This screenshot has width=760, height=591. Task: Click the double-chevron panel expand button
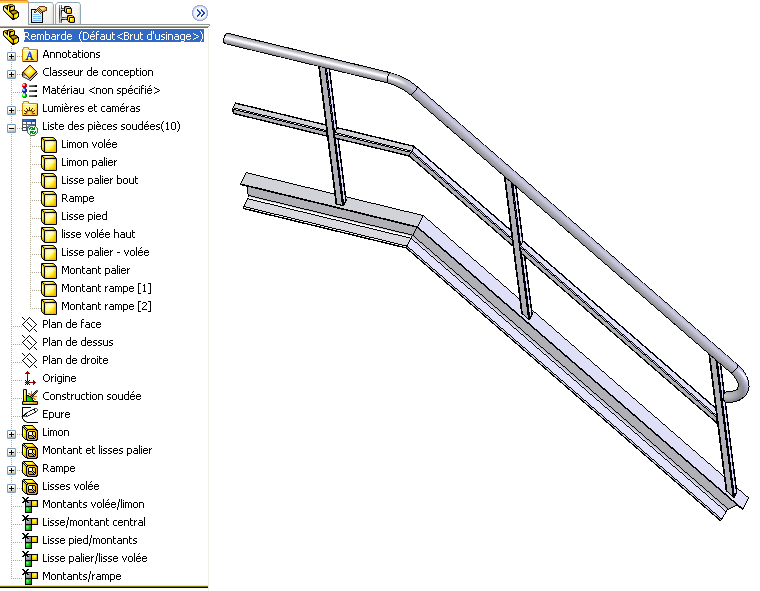200,13
